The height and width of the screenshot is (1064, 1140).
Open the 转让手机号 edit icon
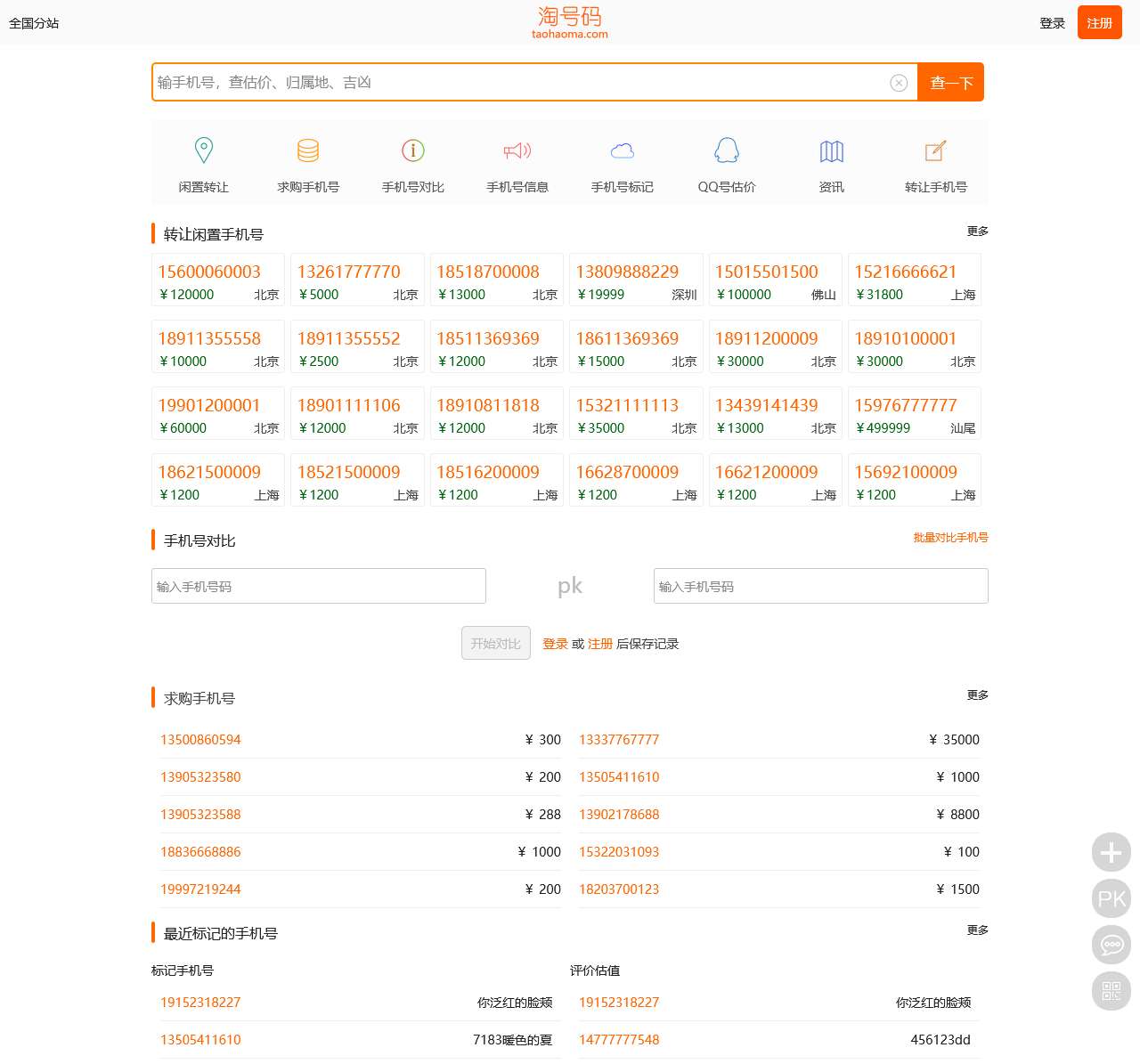(x=935, y=150)
